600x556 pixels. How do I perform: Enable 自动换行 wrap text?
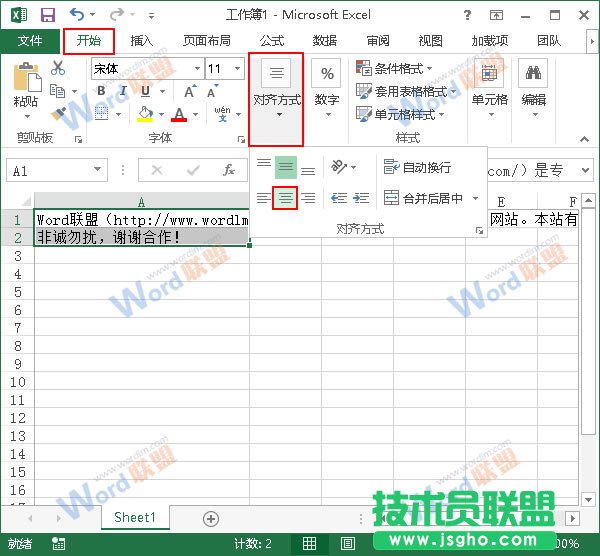[x=417, y=167]
